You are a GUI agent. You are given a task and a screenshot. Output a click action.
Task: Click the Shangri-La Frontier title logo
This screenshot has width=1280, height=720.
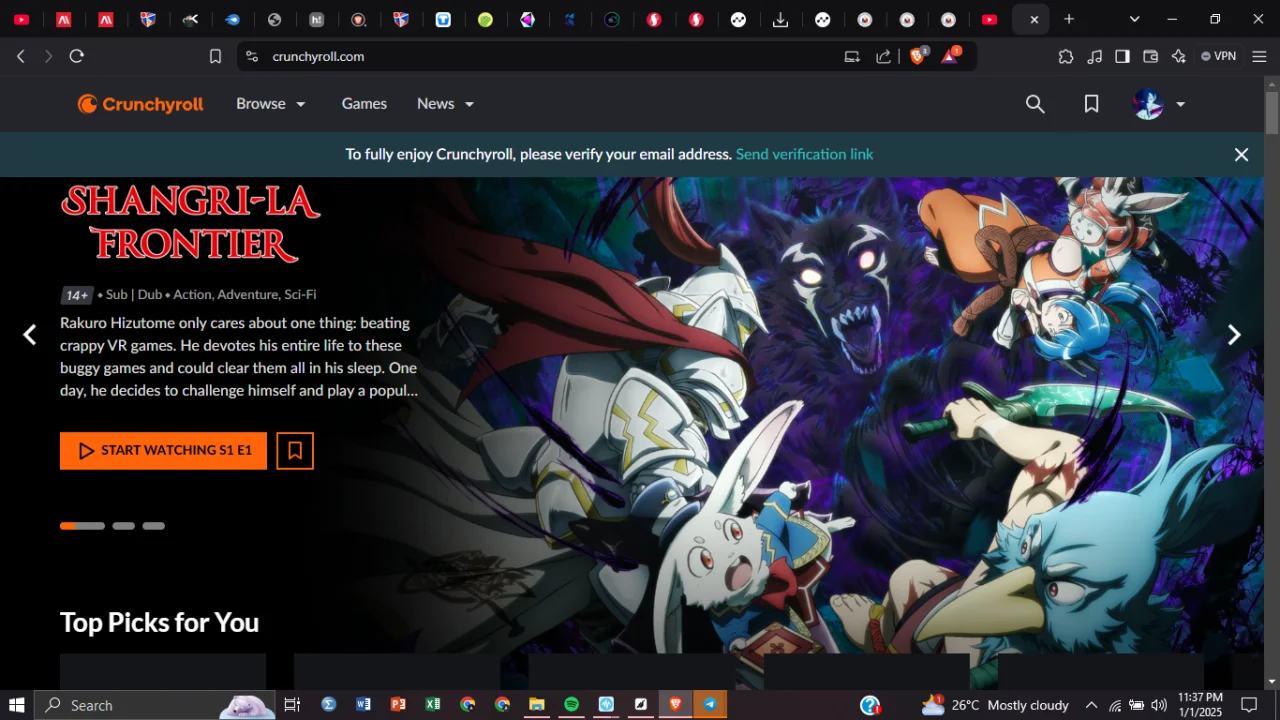click(190, 223)
